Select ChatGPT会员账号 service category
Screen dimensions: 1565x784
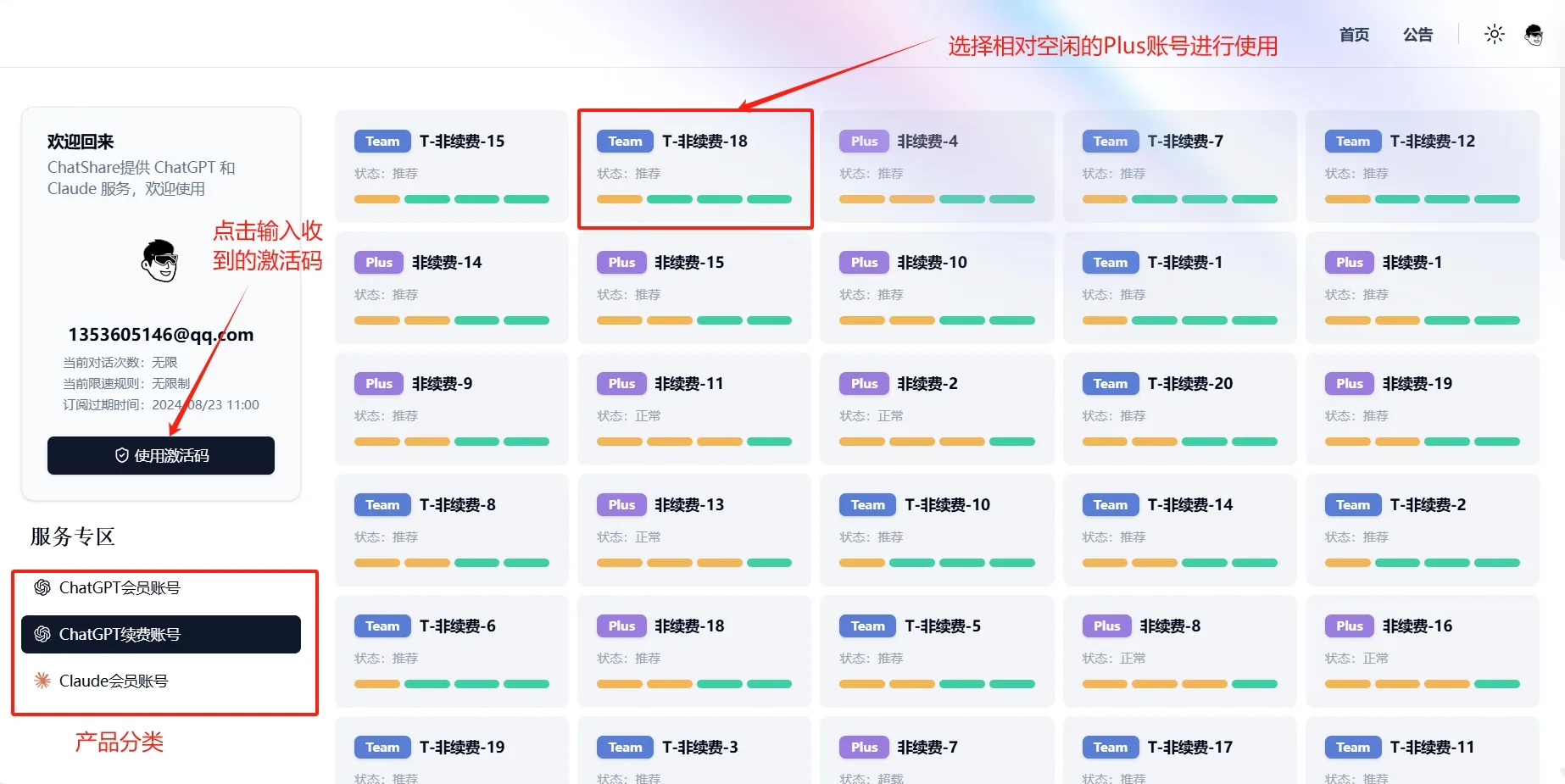[161, 587]
